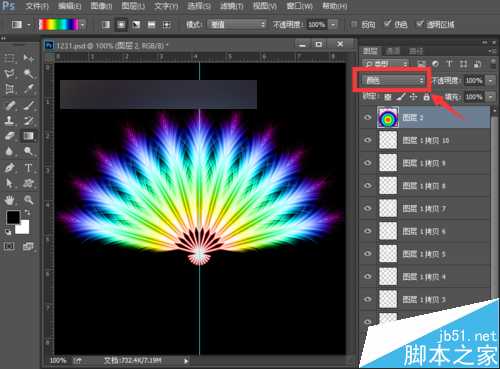500x369 pixels.
Task: Choose the radial gradient style
Action: tap(121, 25)
